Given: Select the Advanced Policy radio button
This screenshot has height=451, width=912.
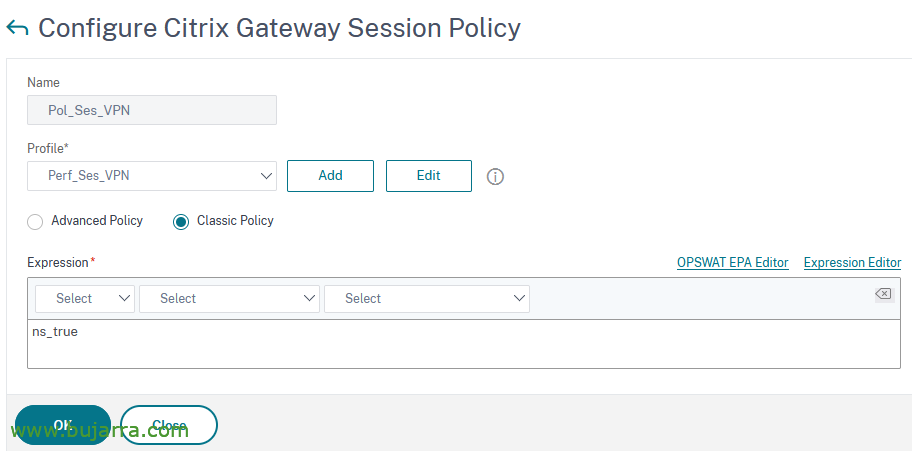Looking at the screenshot, I should click(x=35, y=222).
